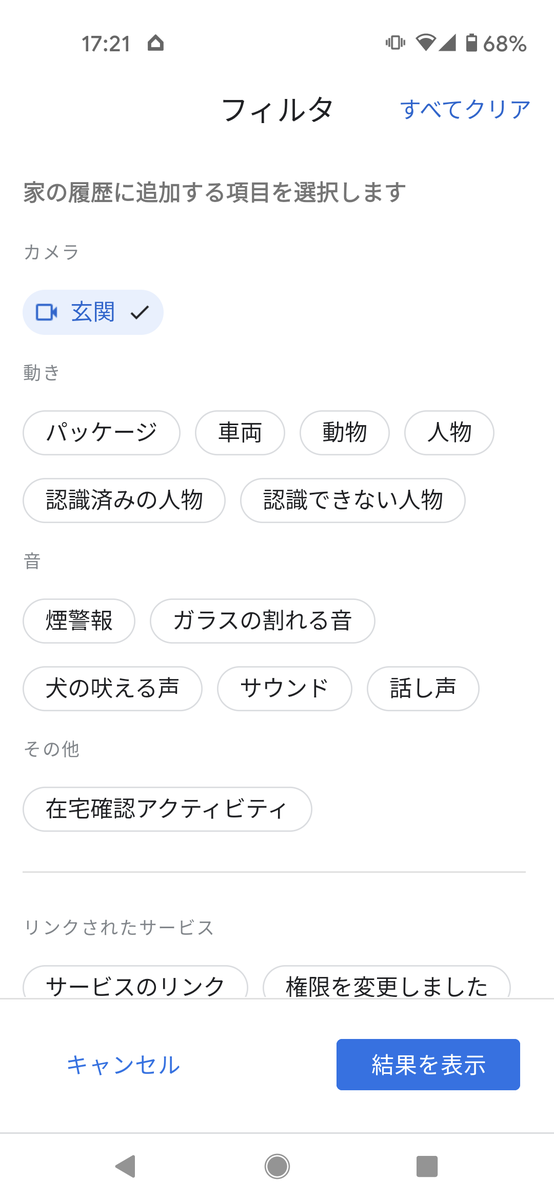Tap the checkmark on 玄関 chip
Viewport: 554px width, 1200px height.
[140, 312]
